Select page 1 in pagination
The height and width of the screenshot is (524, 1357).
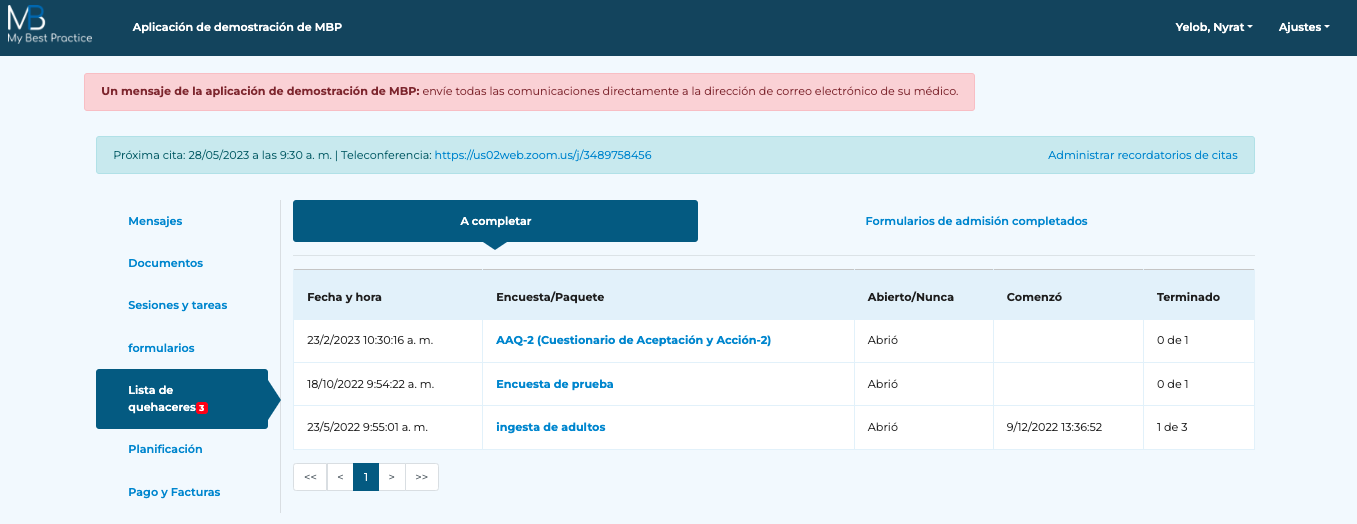pyautogui.click(x=366, y=477)
